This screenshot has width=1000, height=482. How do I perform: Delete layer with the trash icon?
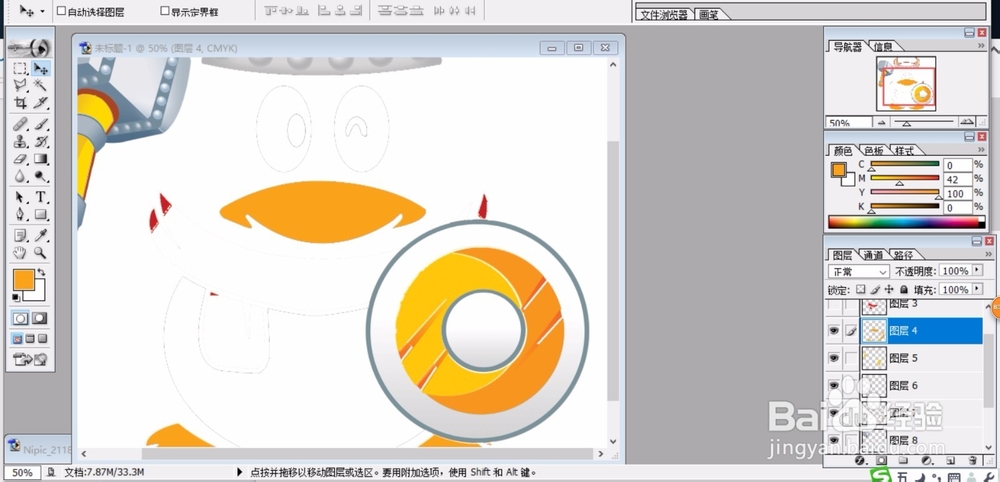(973, 460)
